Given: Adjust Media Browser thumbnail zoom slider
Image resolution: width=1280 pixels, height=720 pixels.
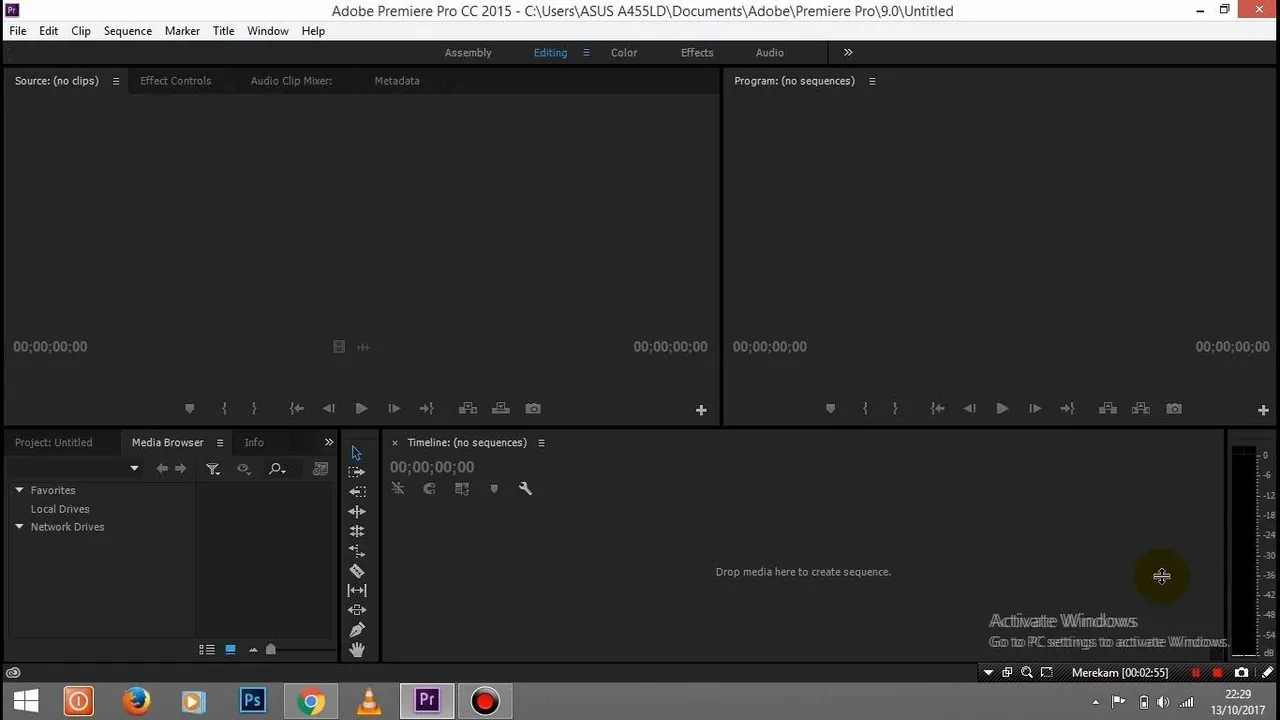Looking at the screenshot, I should [270, 649].
